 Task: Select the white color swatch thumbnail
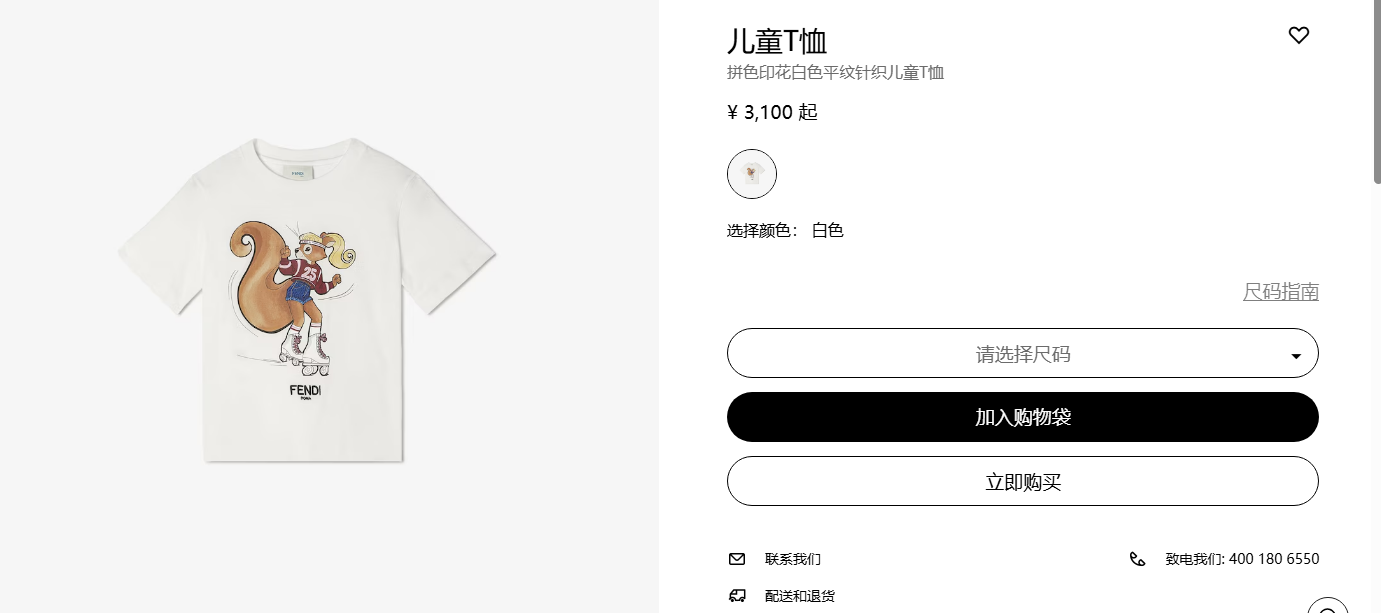[752, 175]
